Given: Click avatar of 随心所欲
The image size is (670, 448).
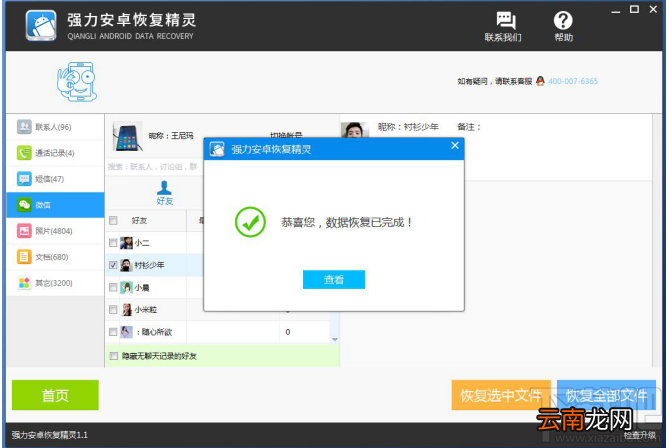Looking at the screenshot, I should (126, 332).
